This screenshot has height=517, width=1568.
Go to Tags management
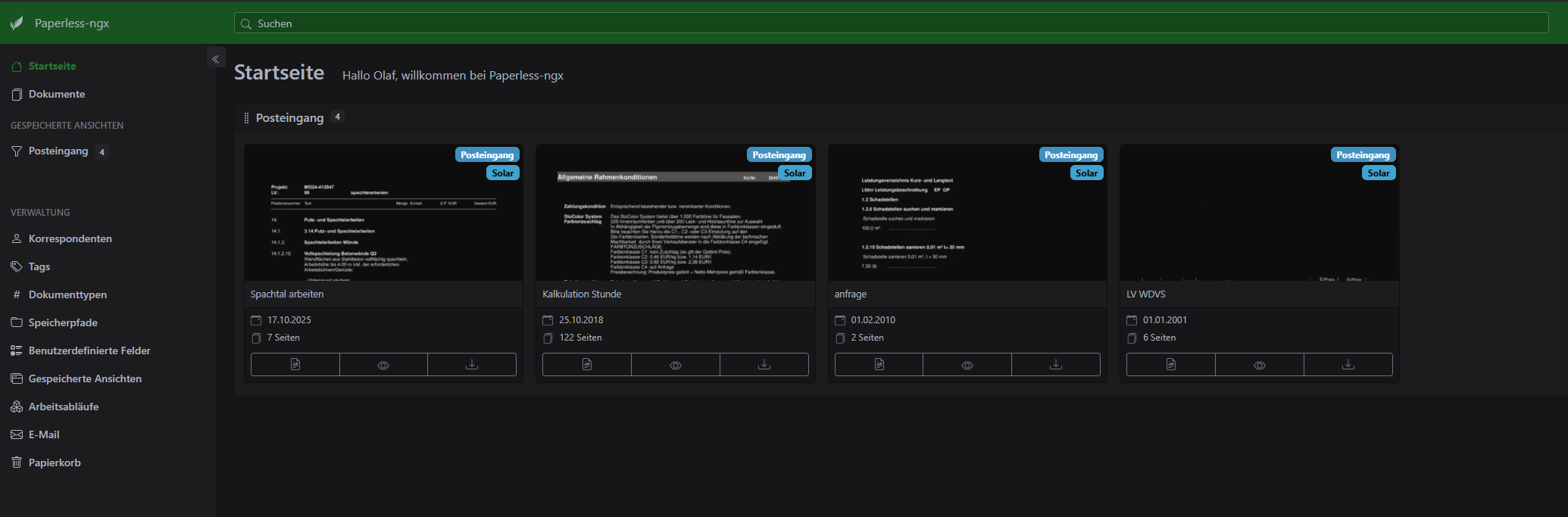[39, 266]
